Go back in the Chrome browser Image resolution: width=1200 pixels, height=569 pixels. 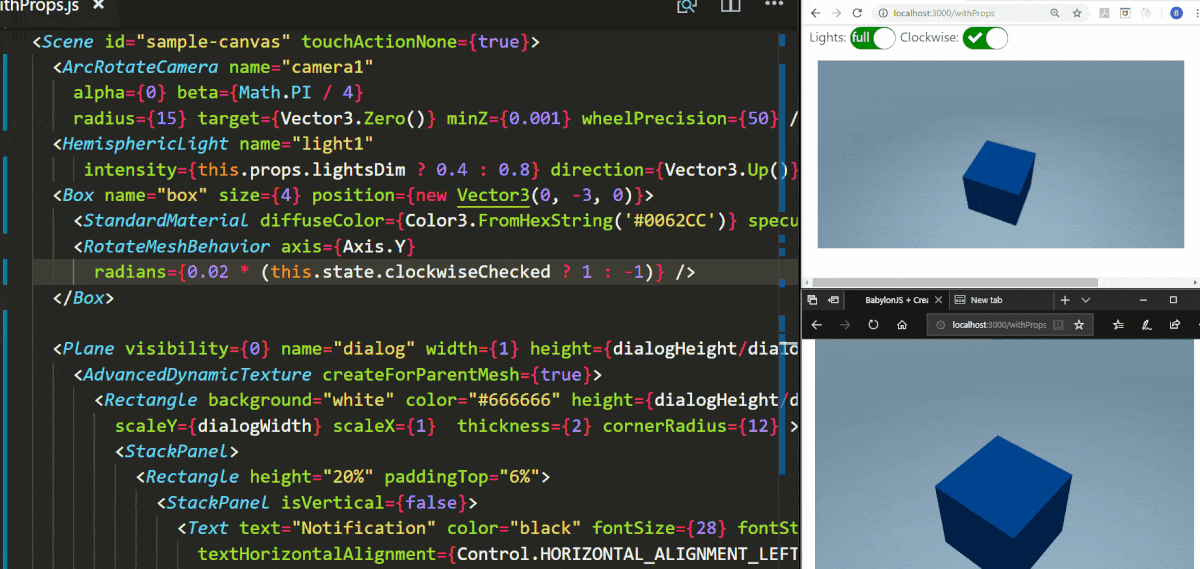(817, 13)
